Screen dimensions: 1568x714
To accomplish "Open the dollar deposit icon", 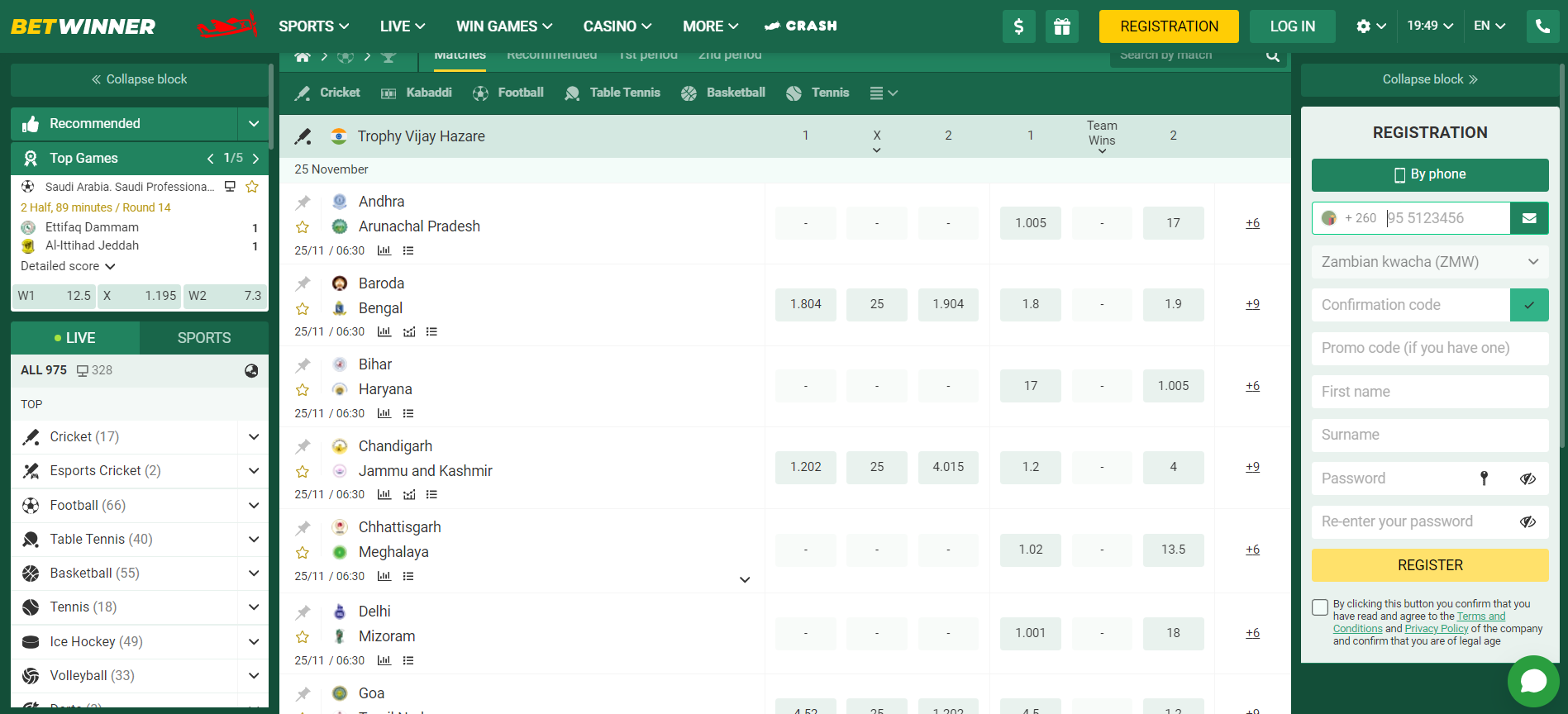I will [x=1018, y=26].
